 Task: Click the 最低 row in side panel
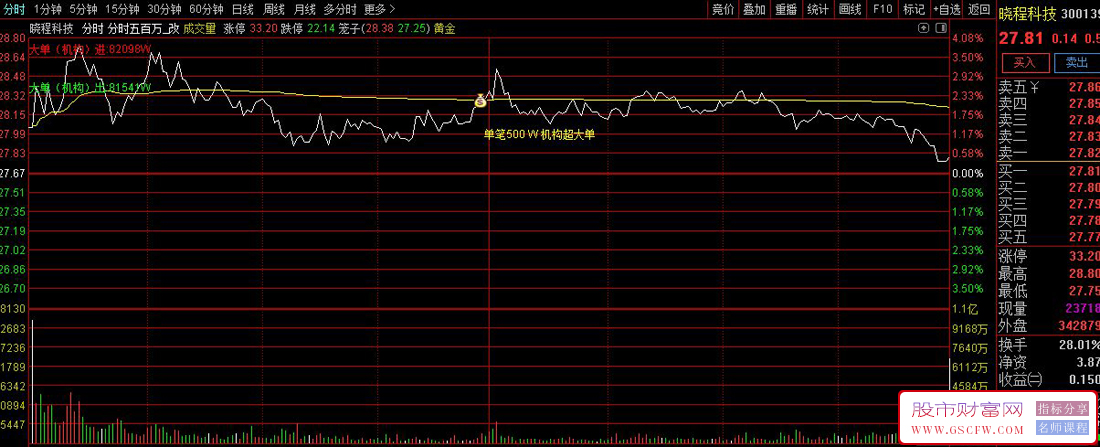[1049, 291]
